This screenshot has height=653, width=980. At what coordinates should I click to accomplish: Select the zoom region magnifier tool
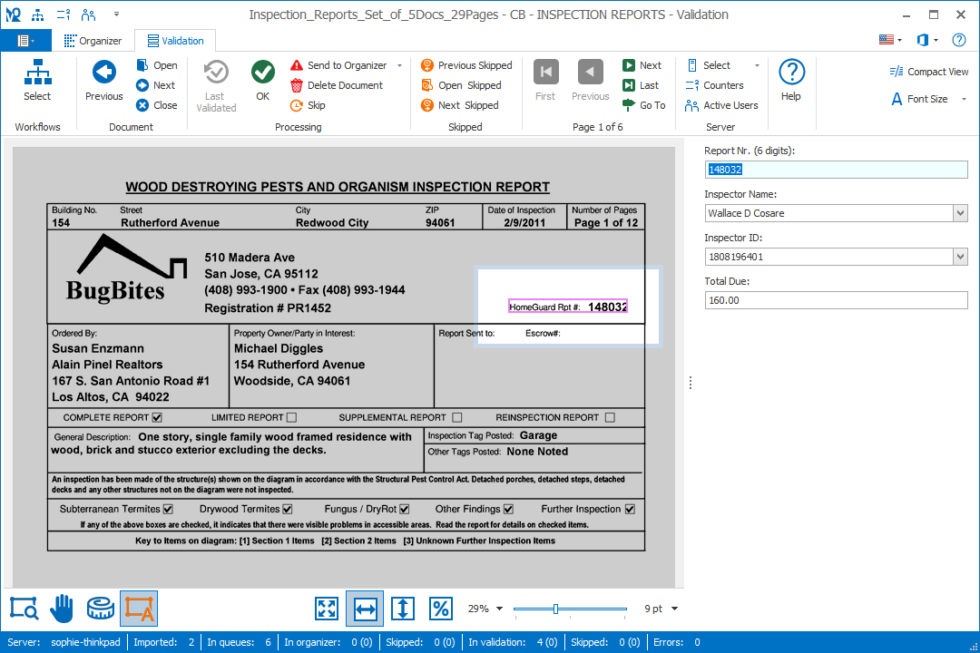(x=24, y=608)
